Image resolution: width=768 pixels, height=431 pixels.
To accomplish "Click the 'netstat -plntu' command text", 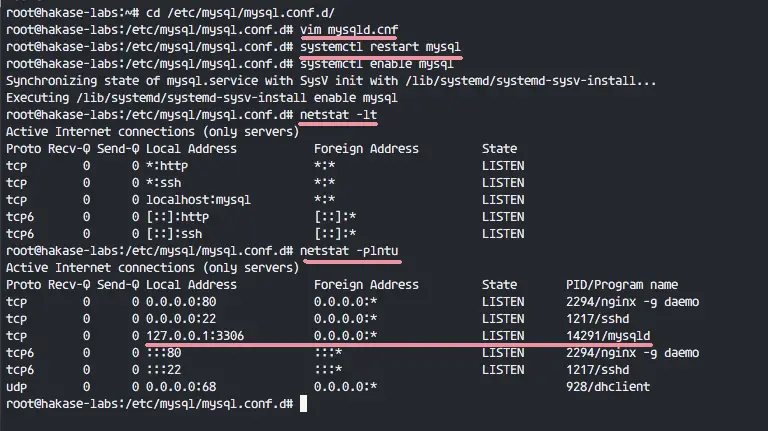I will [349, 251].
